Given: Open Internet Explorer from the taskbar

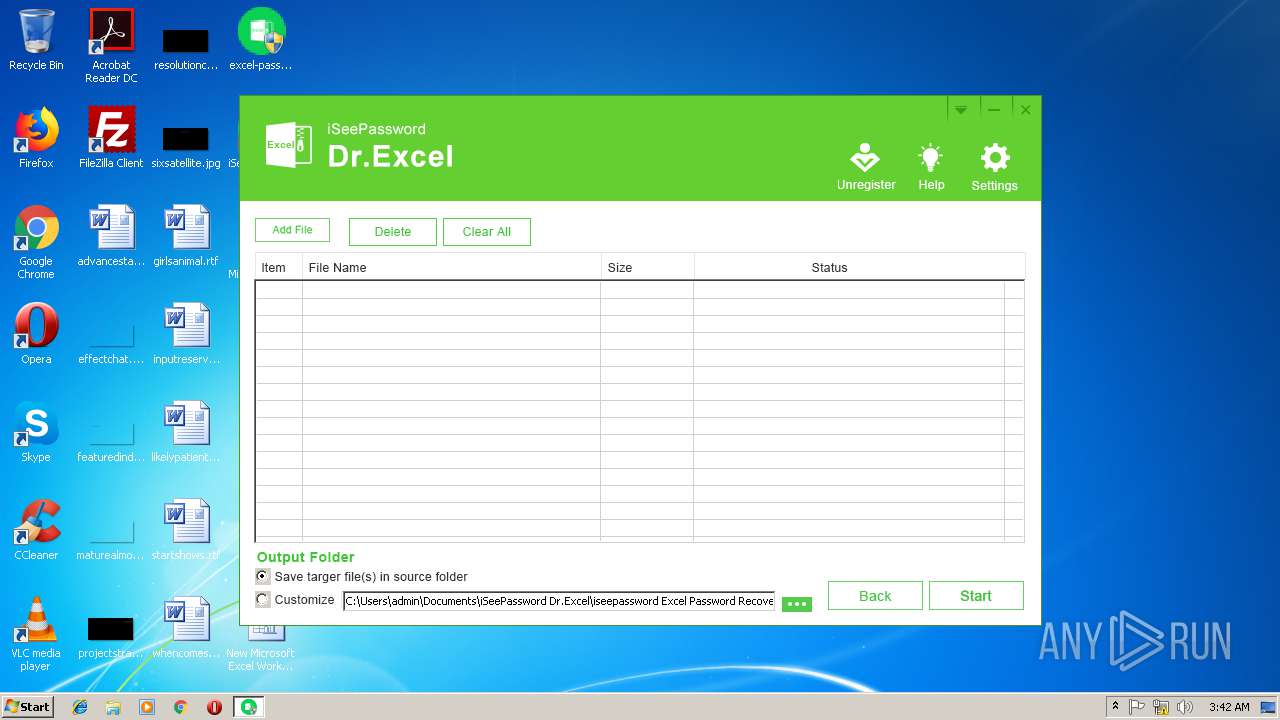Looking at the screenshot, I should pyautogui.click(x=80, y=707).
